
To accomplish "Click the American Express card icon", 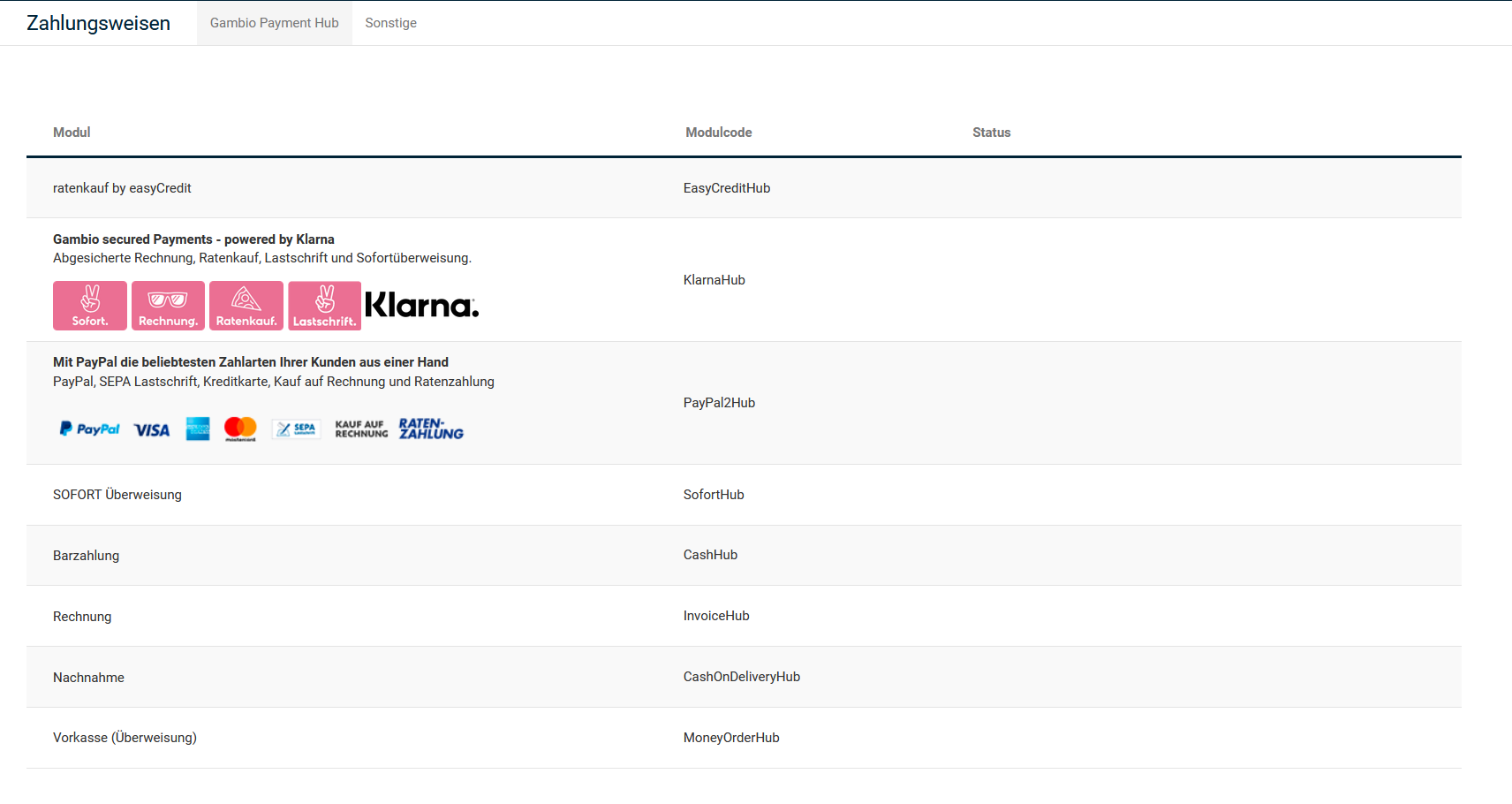I will pyautogui.click(x=198, y=429).
